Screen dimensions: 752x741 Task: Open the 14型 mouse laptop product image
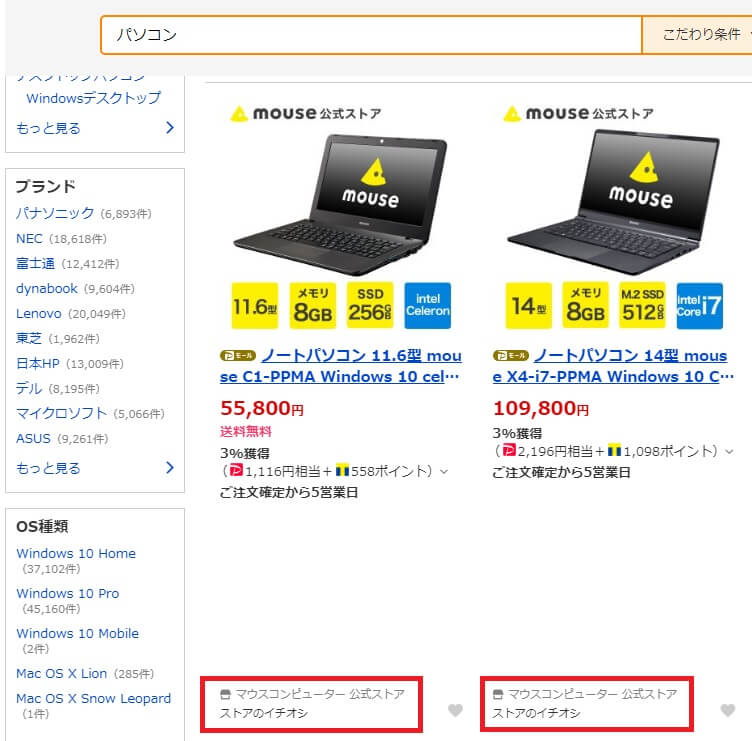pos(613,216)
